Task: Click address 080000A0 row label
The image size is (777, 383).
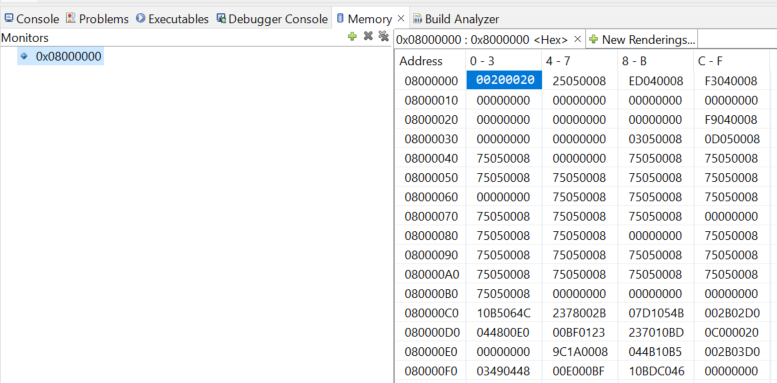Action: point(431,274)
